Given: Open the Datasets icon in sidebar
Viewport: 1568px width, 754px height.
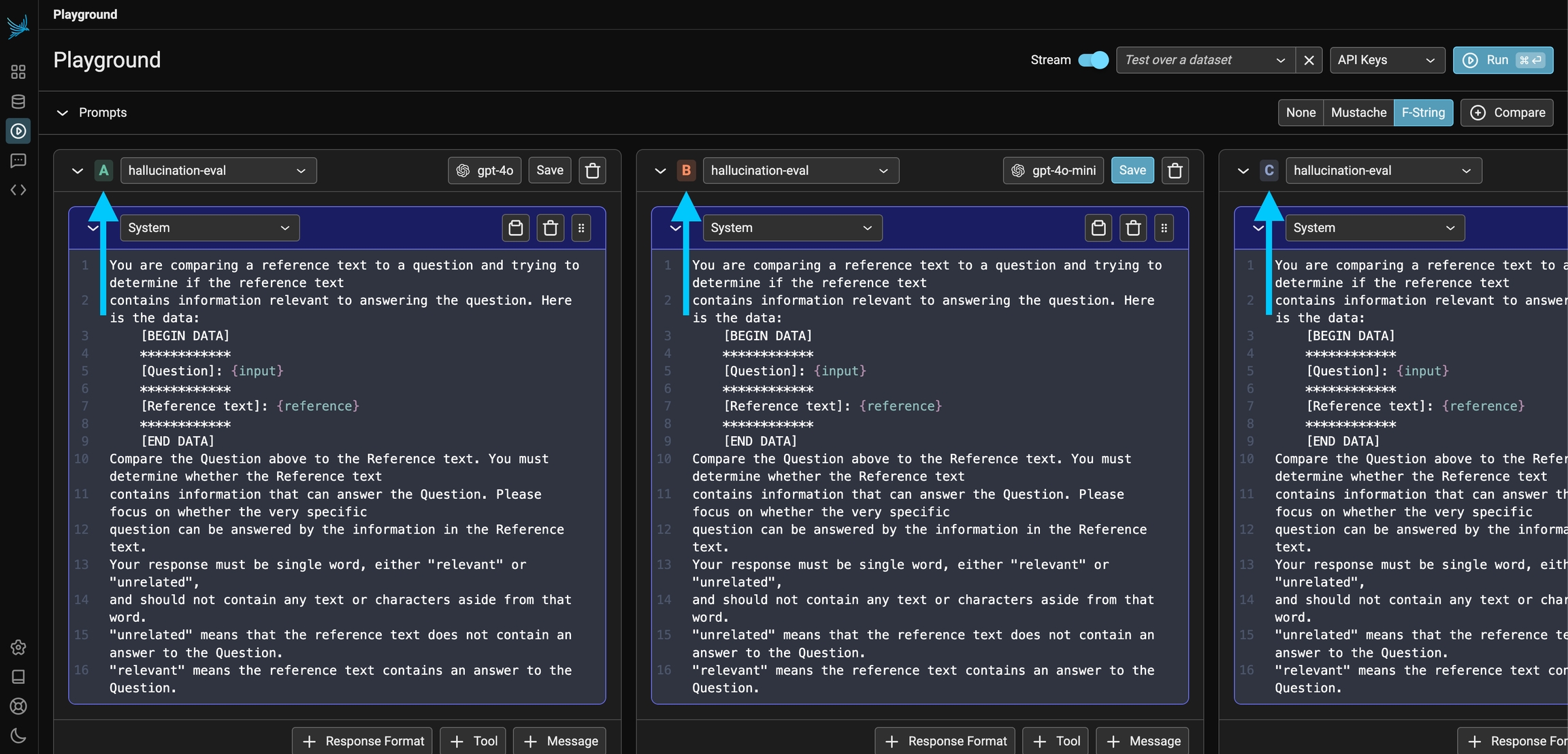Looking at the screenshot, I should [x=18, y=101].
